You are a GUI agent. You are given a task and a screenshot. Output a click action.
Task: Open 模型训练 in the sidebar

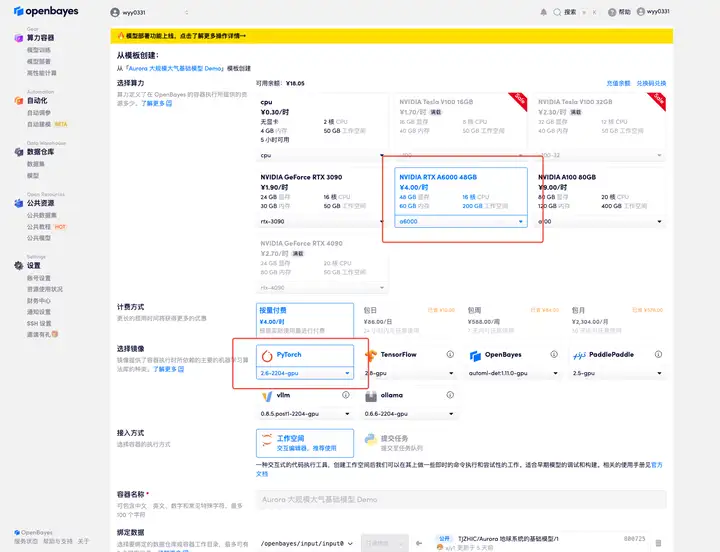pyautogui.click(x=39, y=50)
